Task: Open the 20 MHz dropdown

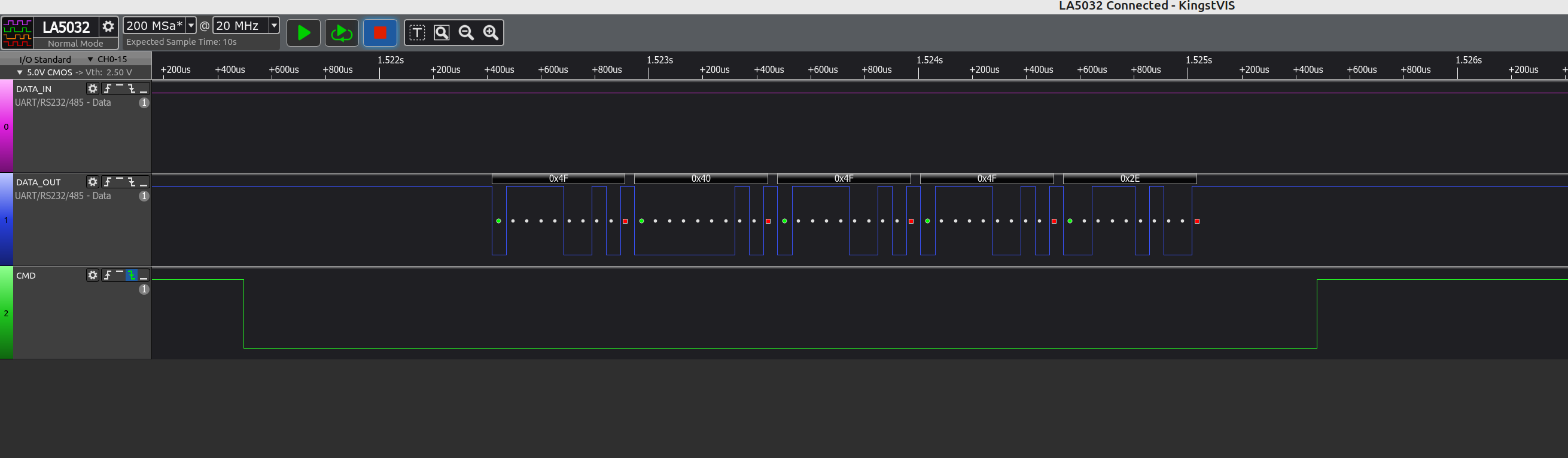Action: (274, 26)
